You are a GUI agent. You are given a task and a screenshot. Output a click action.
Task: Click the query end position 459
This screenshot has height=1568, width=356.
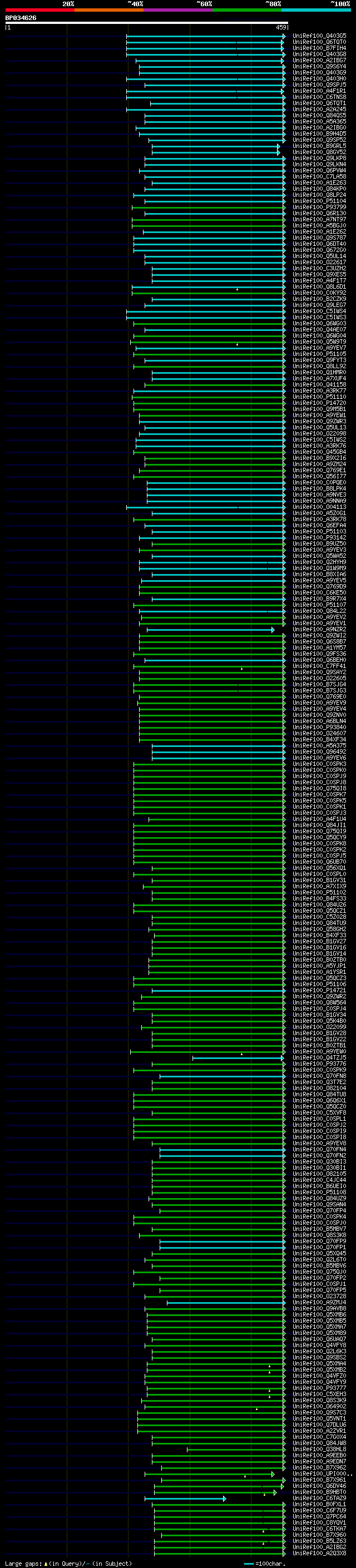pos(281,27)
